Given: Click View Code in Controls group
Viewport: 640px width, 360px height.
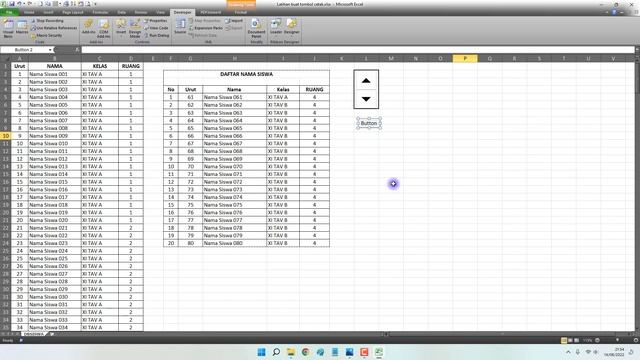Looking at the screenshot, I should 156,28.
